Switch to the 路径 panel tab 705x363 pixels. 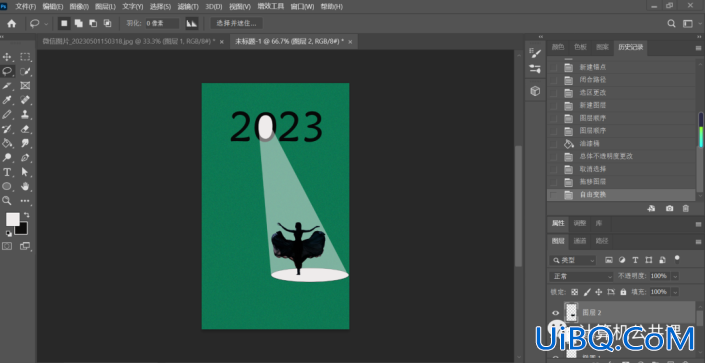point(602,241)
